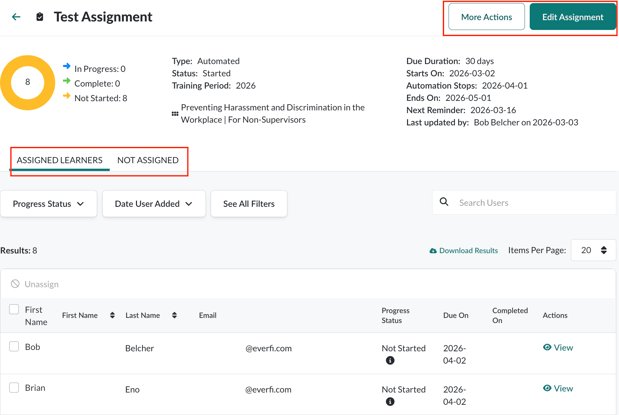The width and height of the screenshot is (619, 415).
Task: Expand the Date User Added dropdown
Action: pyautogui.click(x=154, y=204)
